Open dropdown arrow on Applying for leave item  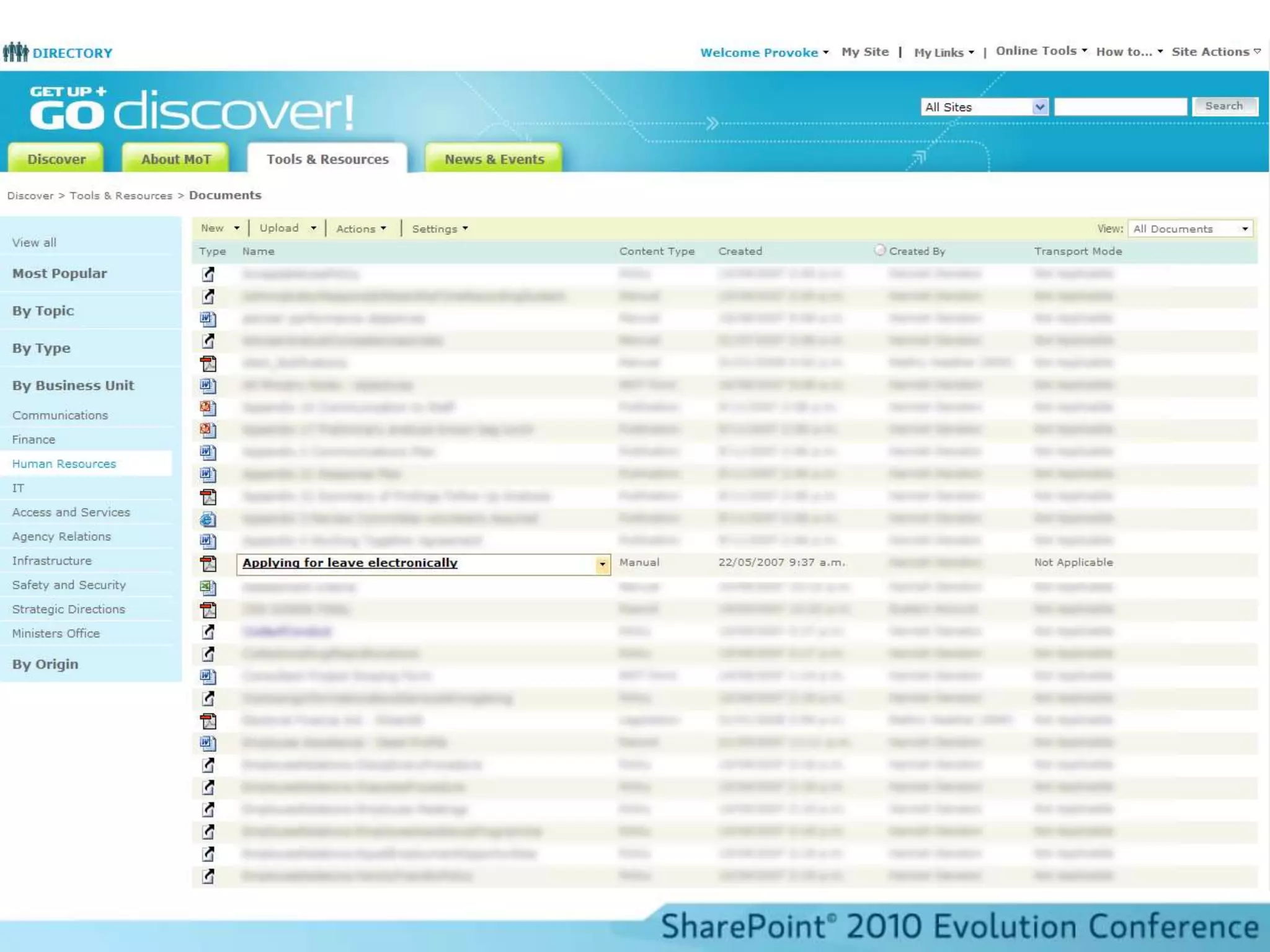pos(602,564)
